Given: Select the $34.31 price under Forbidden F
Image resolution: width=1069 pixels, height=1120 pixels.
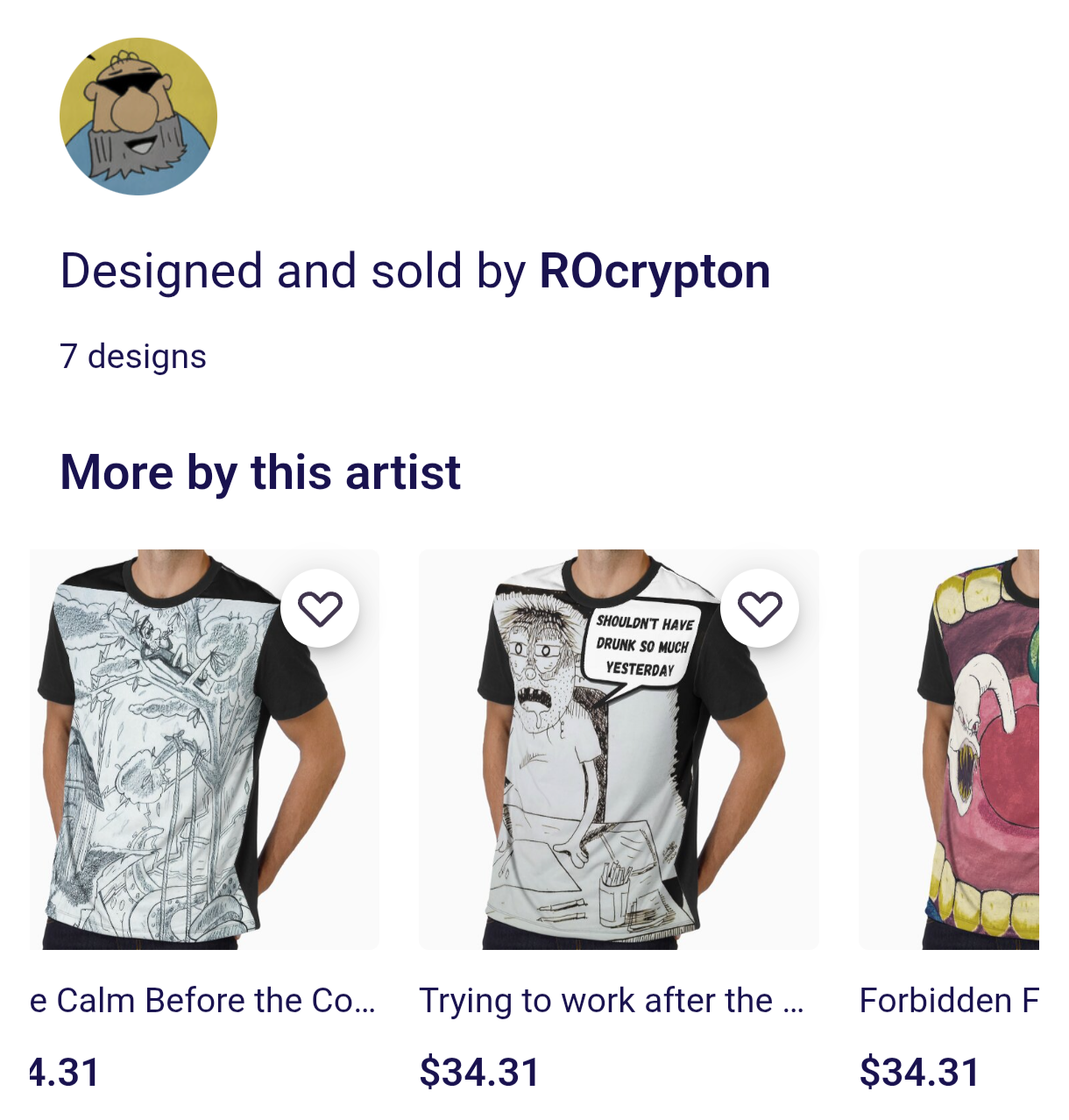Looking at the screenshot, I should click(919, 1073).
